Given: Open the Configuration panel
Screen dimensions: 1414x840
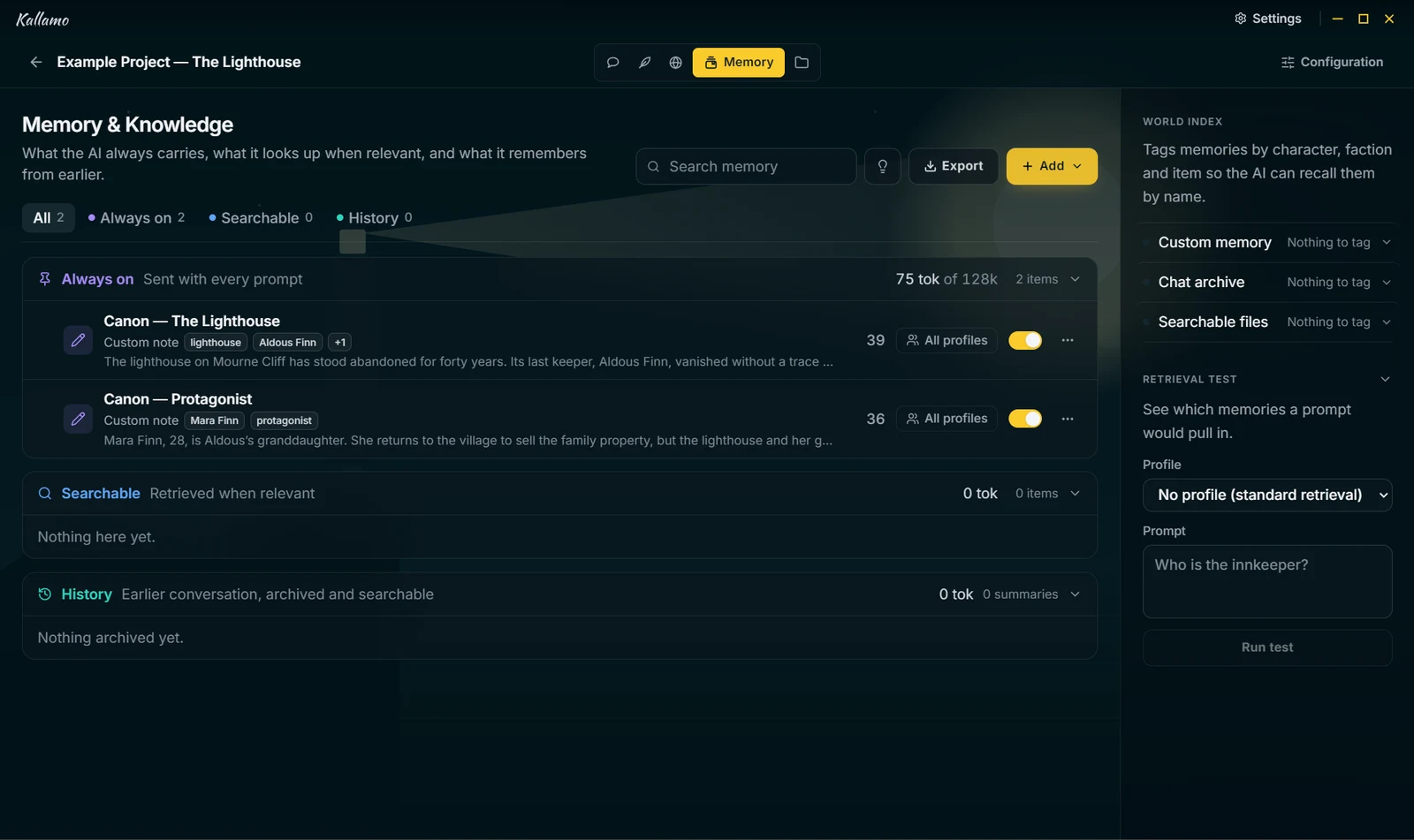Looking at the screenshot, I should click(x=1332, y=62).
